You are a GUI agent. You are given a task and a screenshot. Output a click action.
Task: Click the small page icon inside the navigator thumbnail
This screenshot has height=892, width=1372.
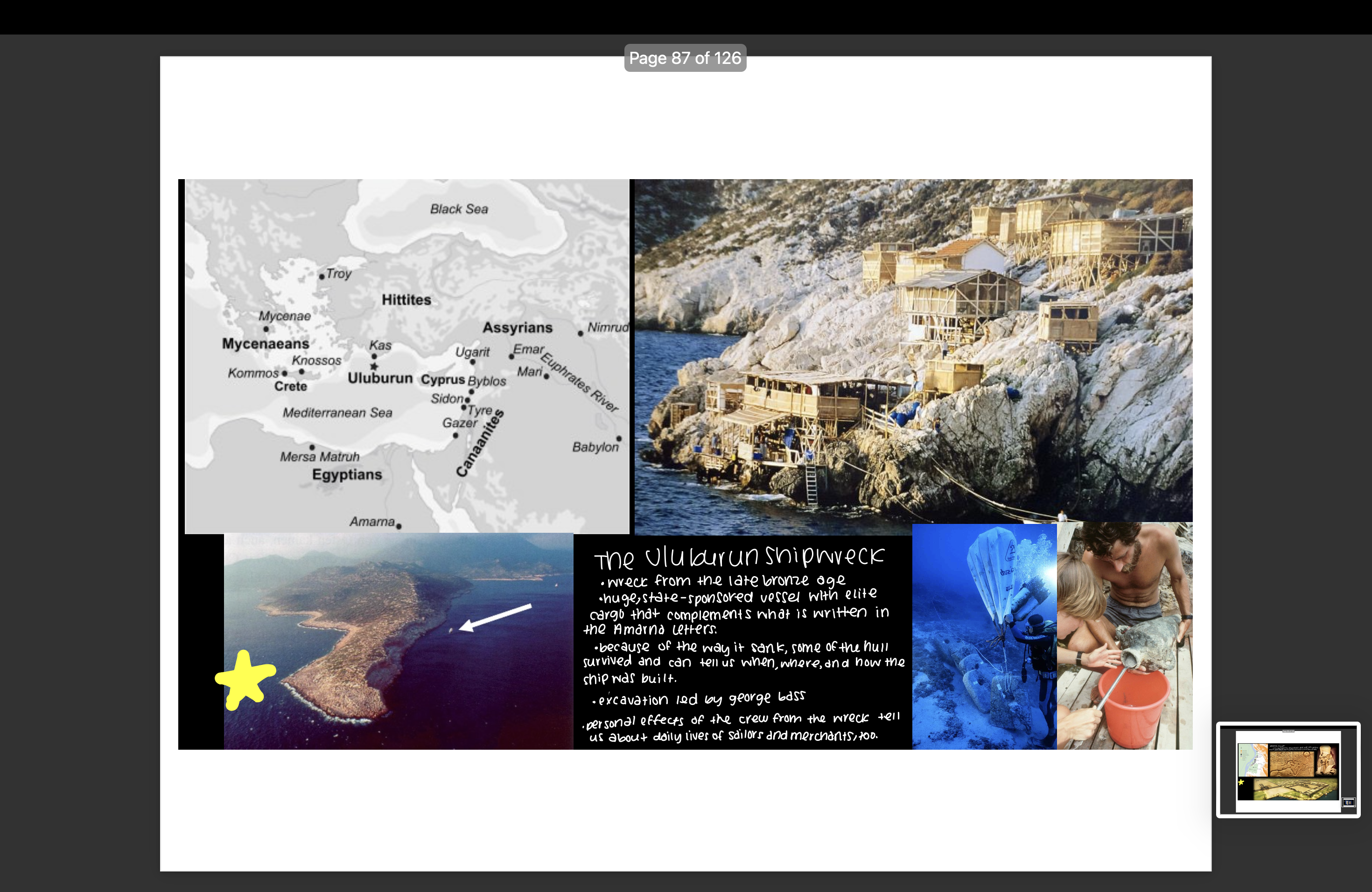1348,803
